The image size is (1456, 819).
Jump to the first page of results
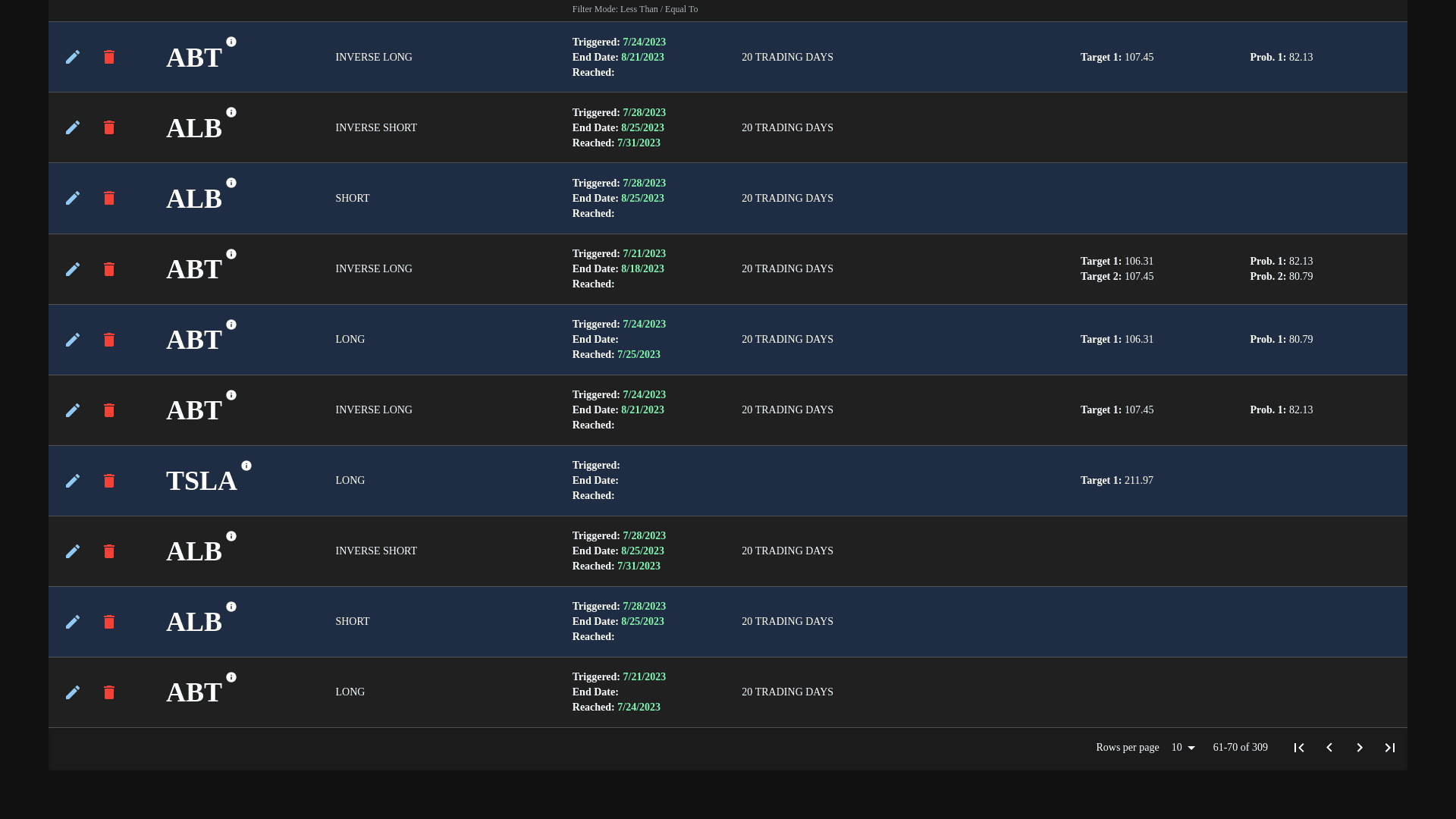[1299, 748]
